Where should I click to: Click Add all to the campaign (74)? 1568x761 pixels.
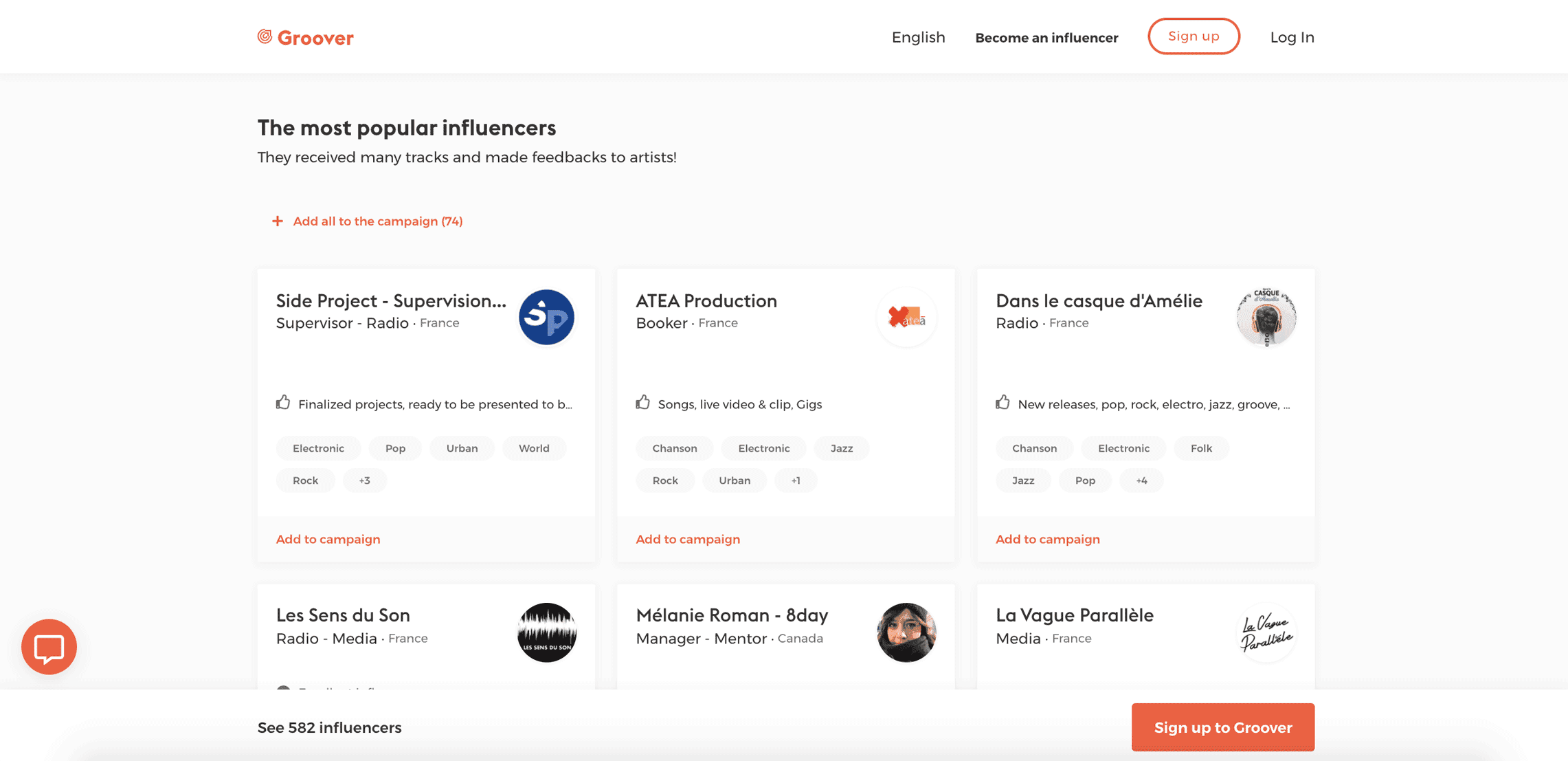378,221
